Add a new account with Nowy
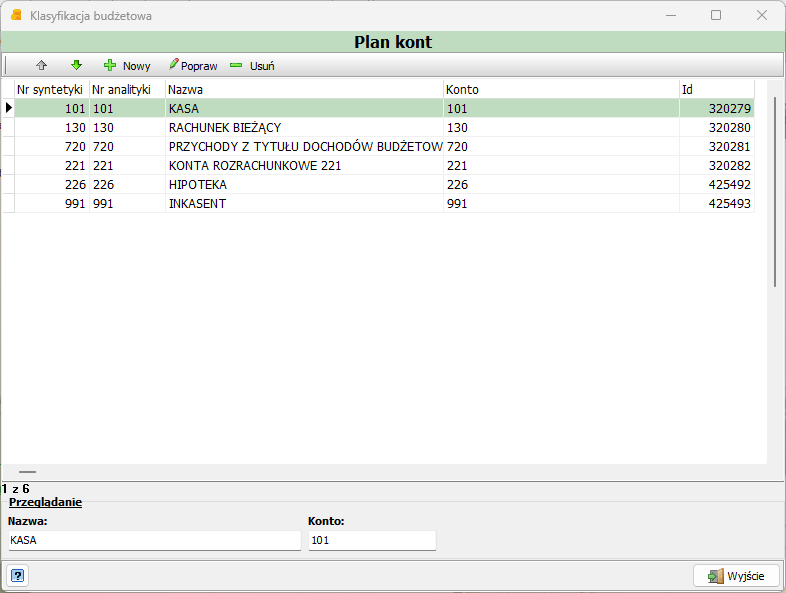 coord(127,66)
